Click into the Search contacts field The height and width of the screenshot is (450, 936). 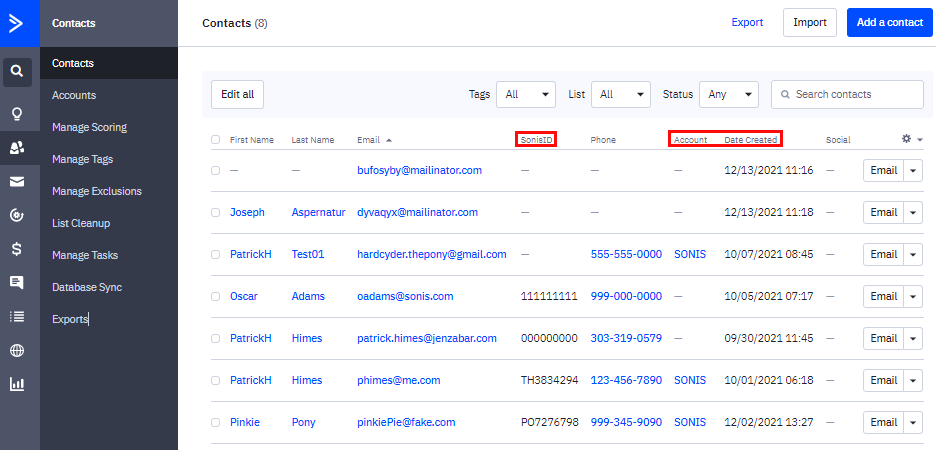click(x=855, y=94)
